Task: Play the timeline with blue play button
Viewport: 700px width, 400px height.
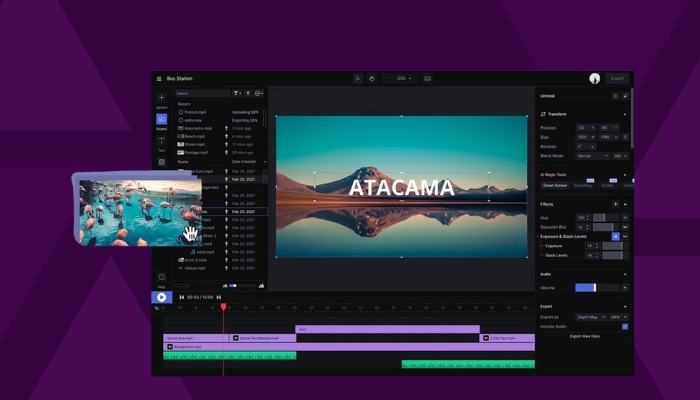Action: pyautogui.click(x=162, y=297)
